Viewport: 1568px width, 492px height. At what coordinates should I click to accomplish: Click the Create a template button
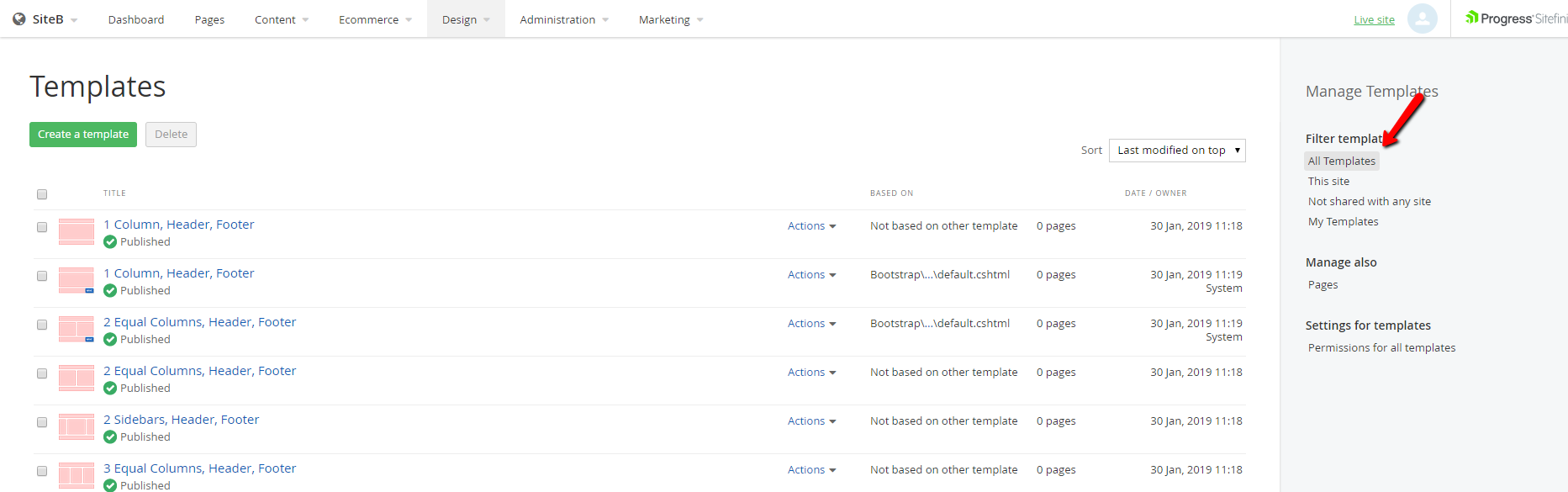pyautogui.click(x=83, y=135)
